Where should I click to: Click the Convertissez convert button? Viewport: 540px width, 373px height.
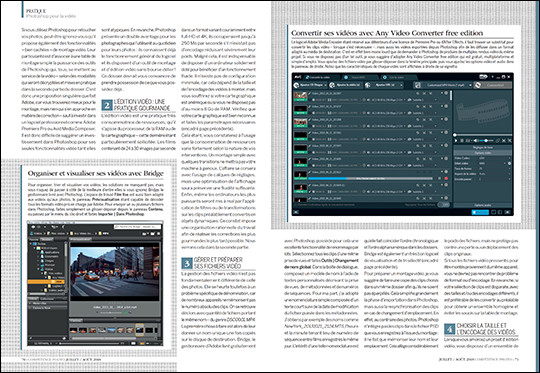(493, 85)
